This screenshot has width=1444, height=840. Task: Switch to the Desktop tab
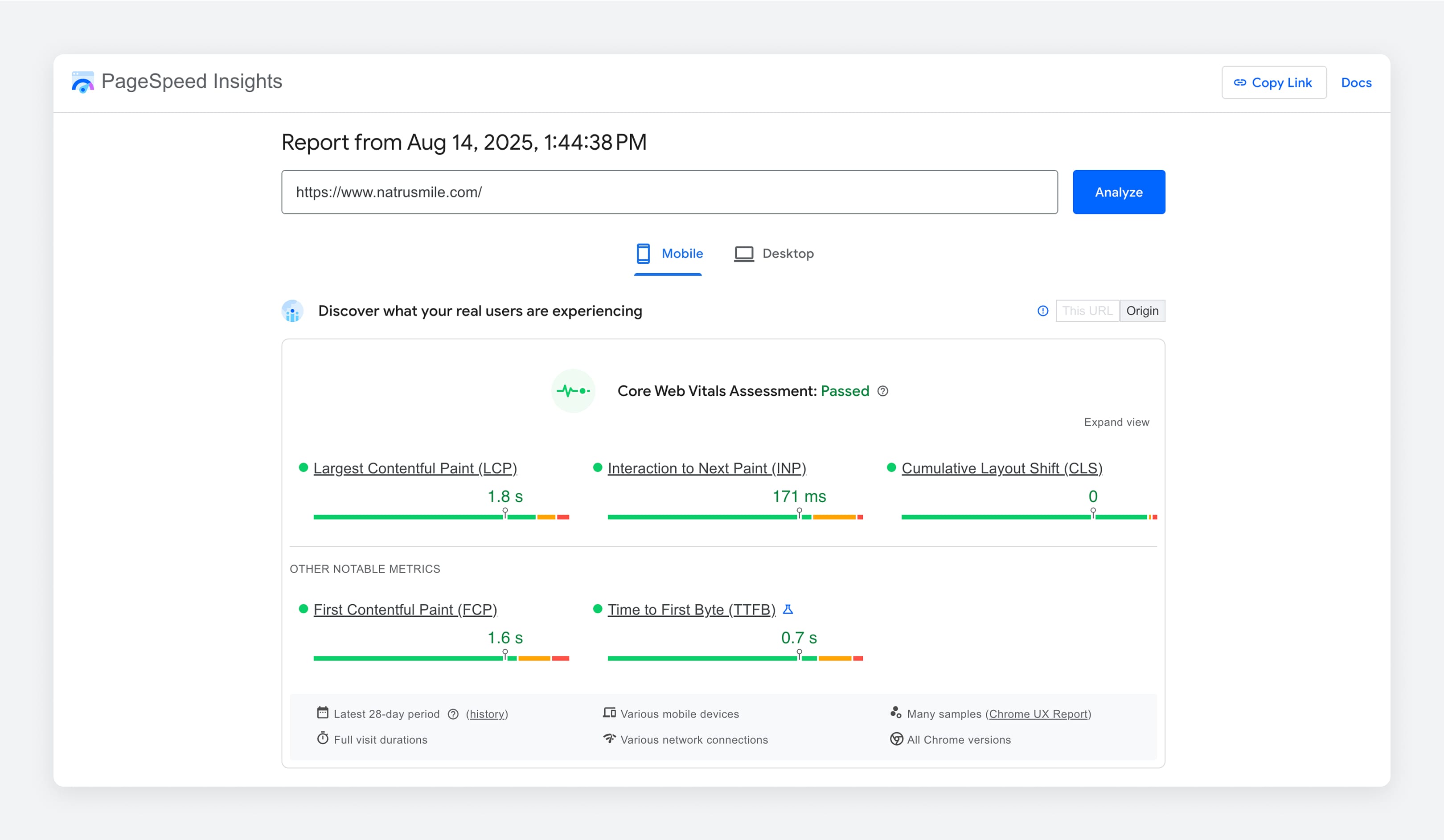(774, 253)
